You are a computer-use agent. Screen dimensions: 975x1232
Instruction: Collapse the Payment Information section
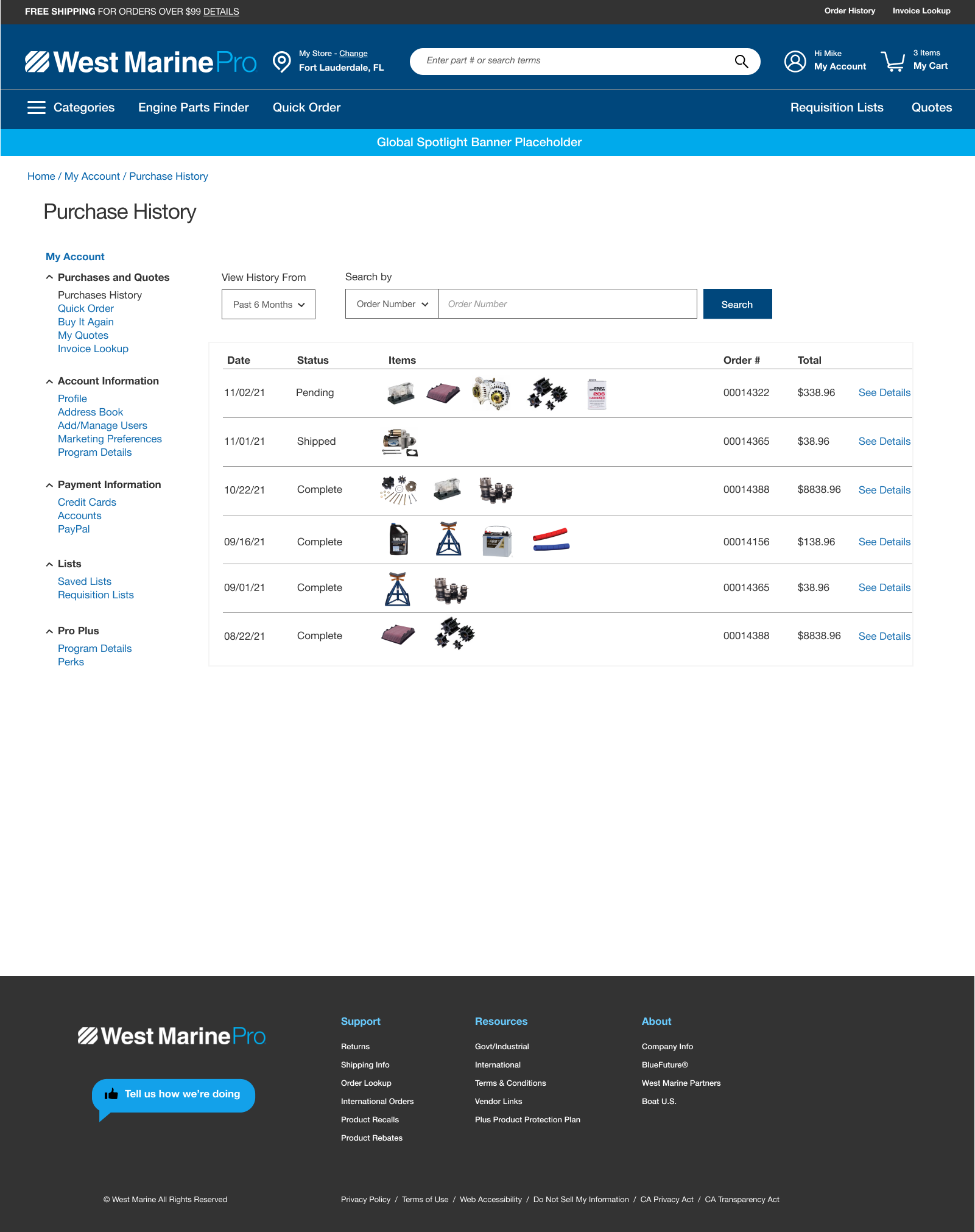point(49,485)
